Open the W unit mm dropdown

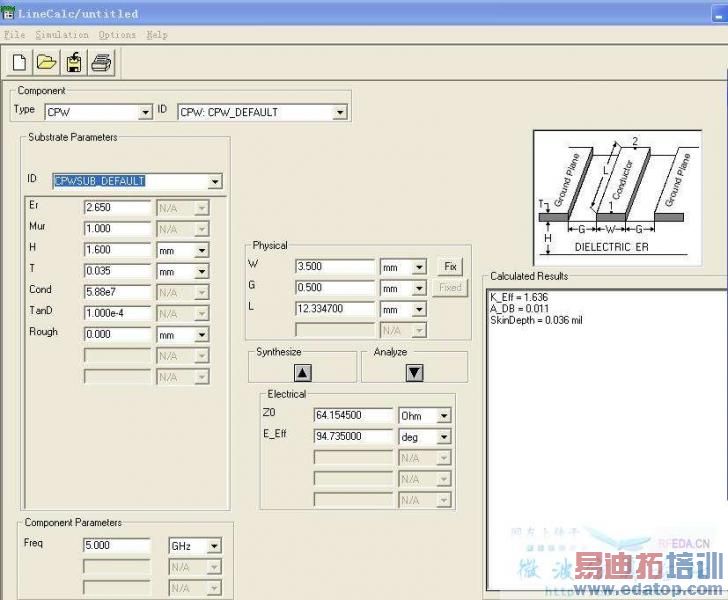419,267
